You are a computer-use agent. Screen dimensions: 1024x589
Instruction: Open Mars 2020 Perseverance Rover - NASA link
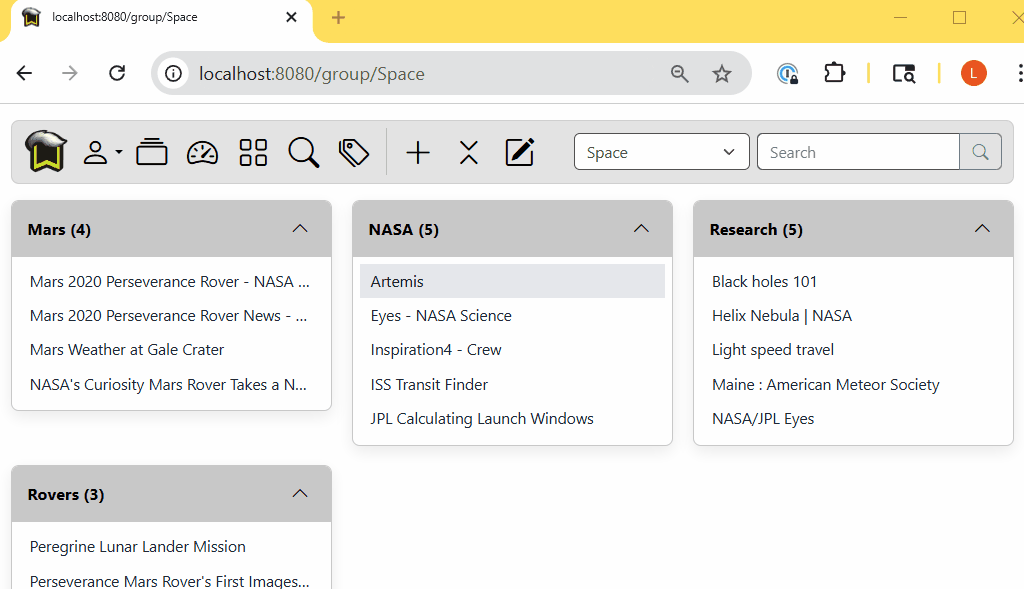(170, 281)
